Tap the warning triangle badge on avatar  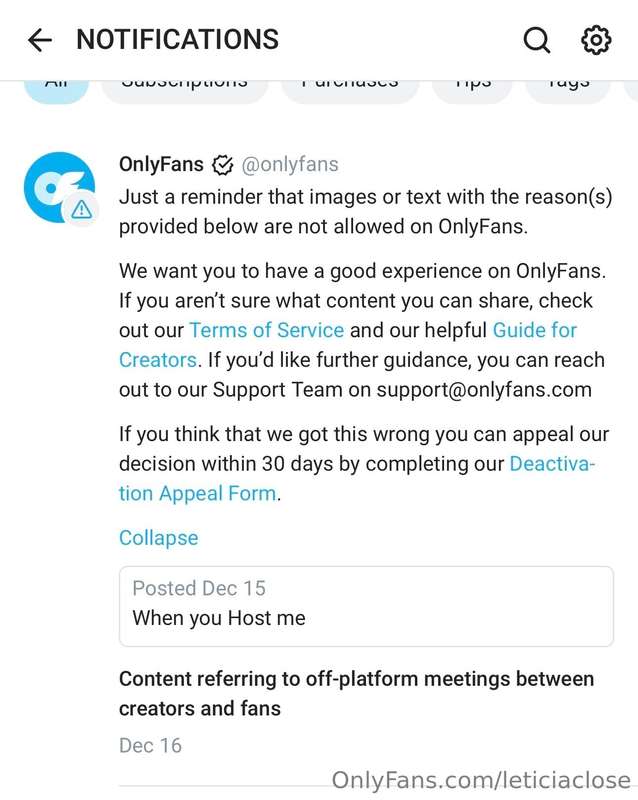pyautogui.click(x=81, y=209)
